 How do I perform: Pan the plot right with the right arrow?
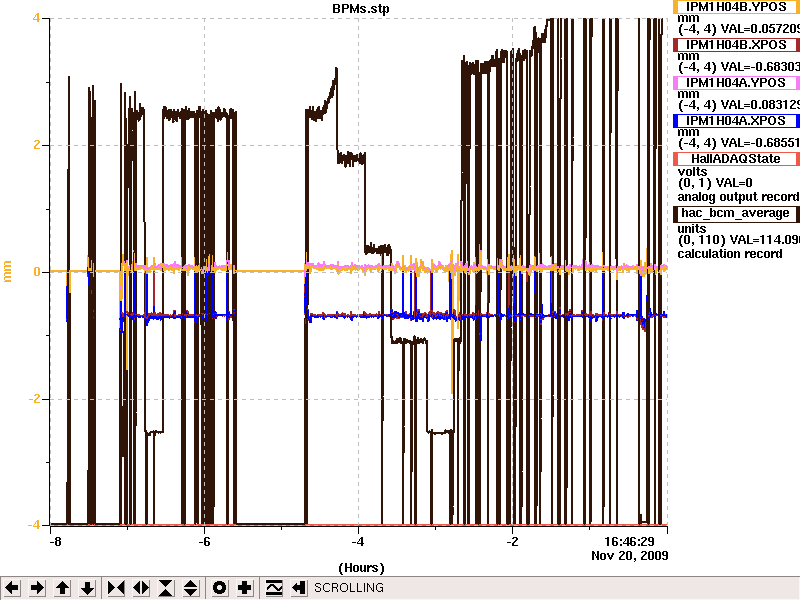click(37, 588)
